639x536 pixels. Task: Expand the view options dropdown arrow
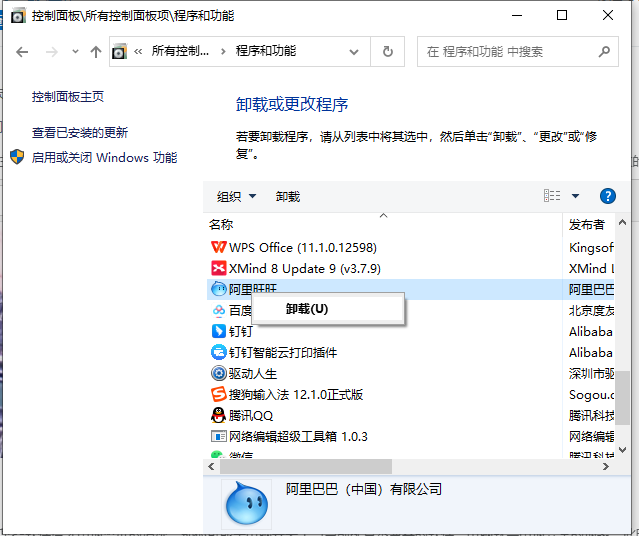pos(575,196)
